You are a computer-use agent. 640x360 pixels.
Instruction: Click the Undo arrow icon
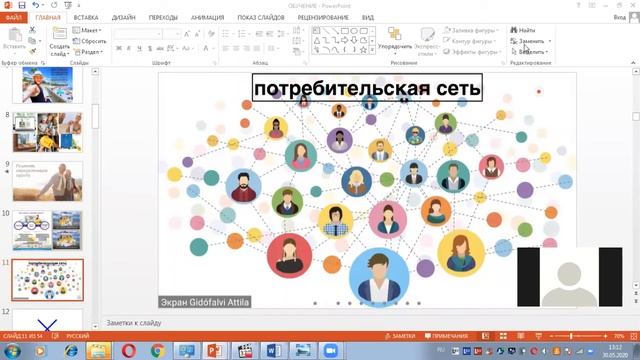36,5
